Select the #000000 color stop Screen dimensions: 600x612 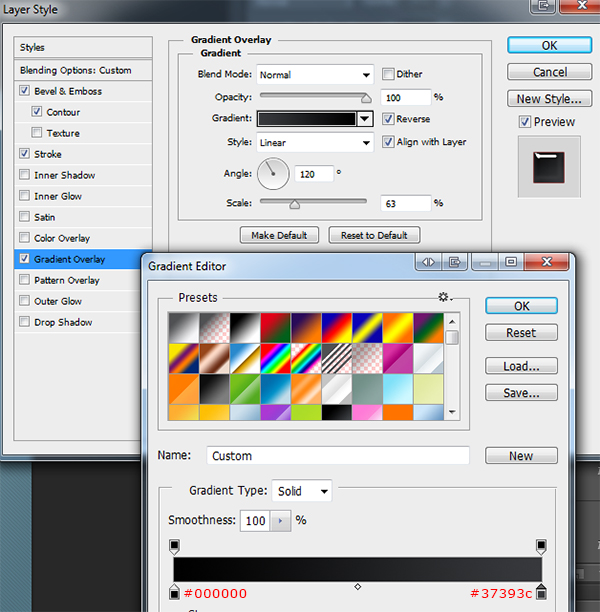(174, 592)
